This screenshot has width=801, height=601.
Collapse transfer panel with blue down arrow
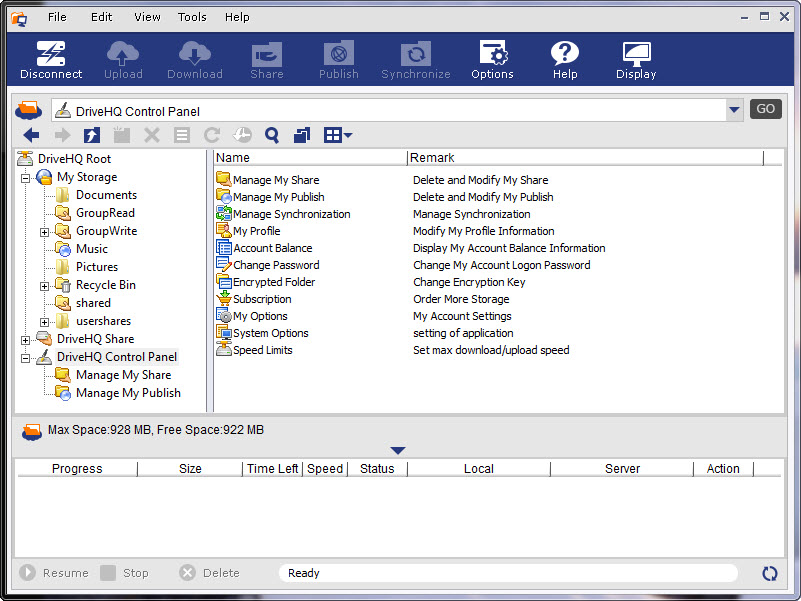pyautogui.click(x=398, y=451)
